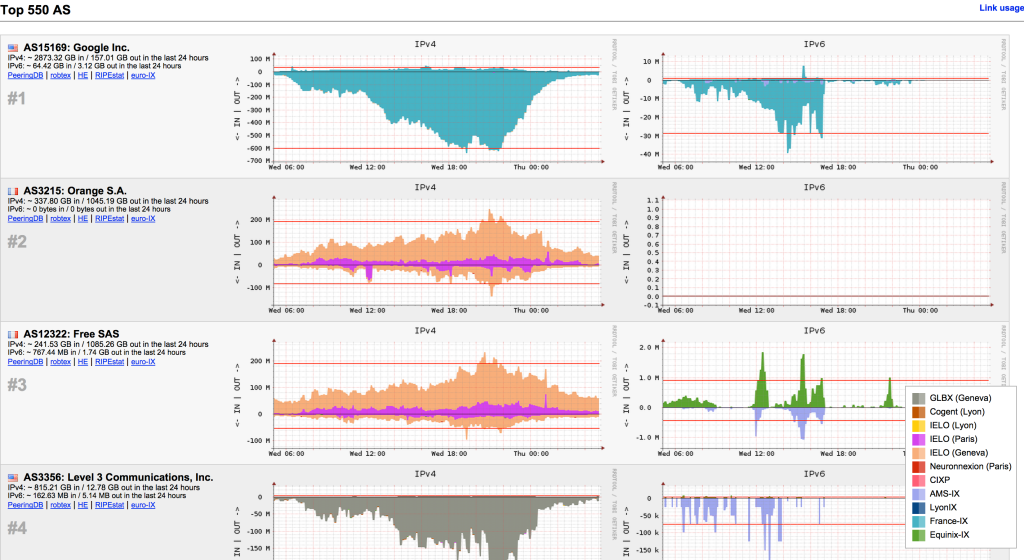
Task: Open RIPEstat link for Google Inc.
Action: coord(110,76)
